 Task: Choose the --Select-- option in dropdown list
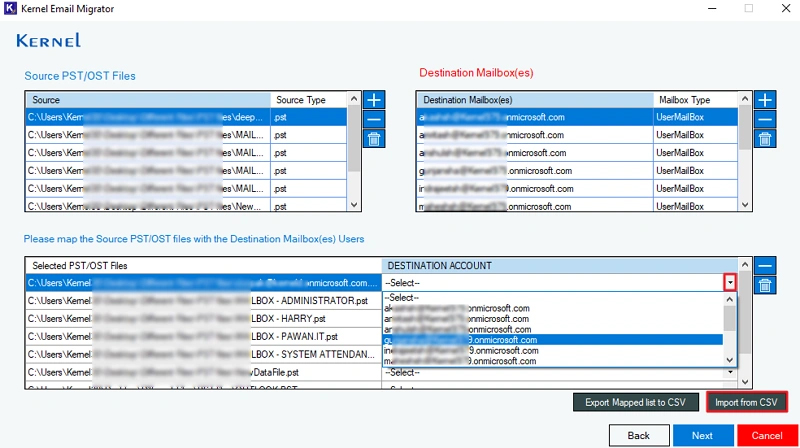click(x=553, y=297)
